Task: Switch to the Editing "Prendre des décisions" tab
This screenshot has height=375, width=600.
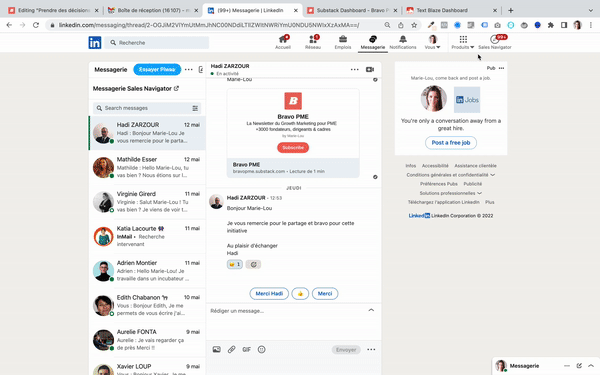Action: pos(54,10)
